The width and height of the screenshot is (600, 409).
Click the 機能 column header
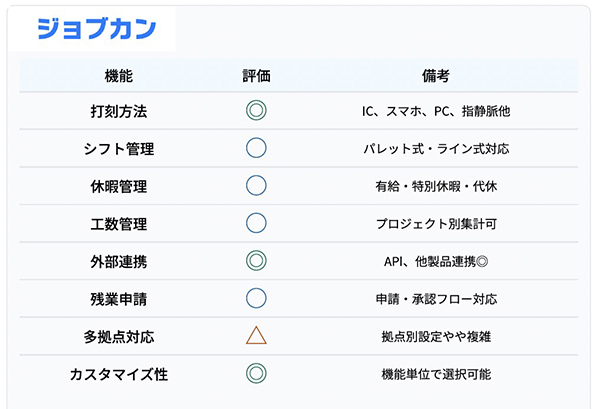[118, 75]
